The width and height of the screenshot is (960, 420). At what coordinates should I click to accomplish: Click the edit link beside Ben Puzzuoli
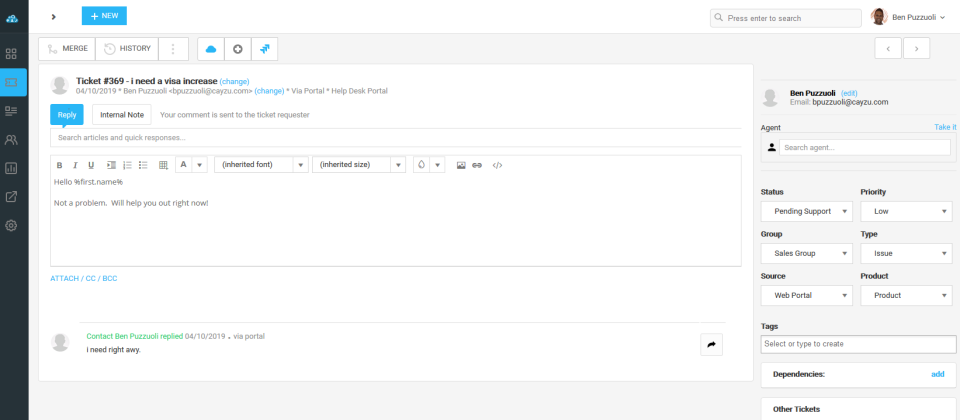click(x=849, y=93)
